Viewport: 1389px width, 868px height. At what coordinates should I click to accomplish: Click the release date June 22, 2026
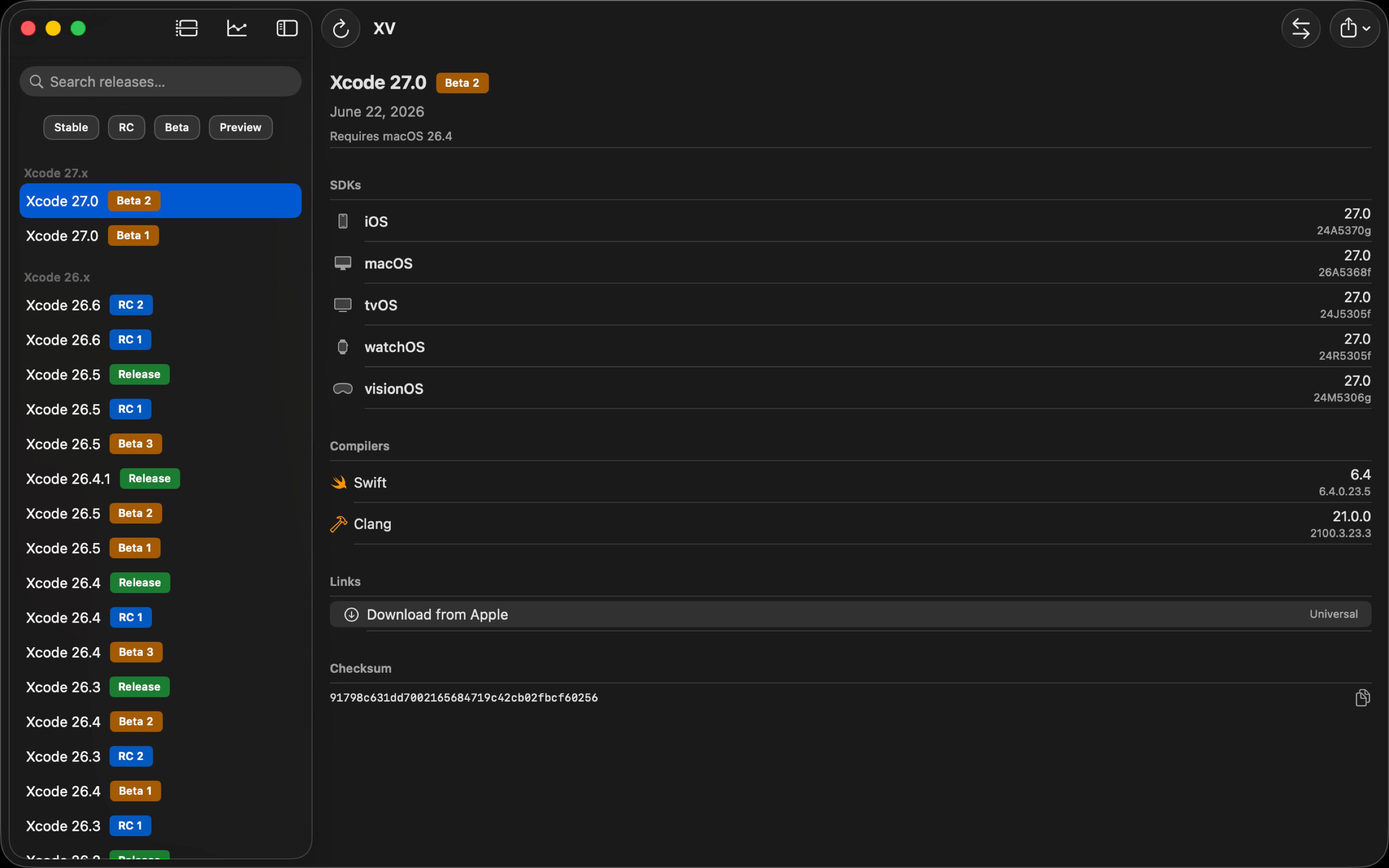point(377,111)
